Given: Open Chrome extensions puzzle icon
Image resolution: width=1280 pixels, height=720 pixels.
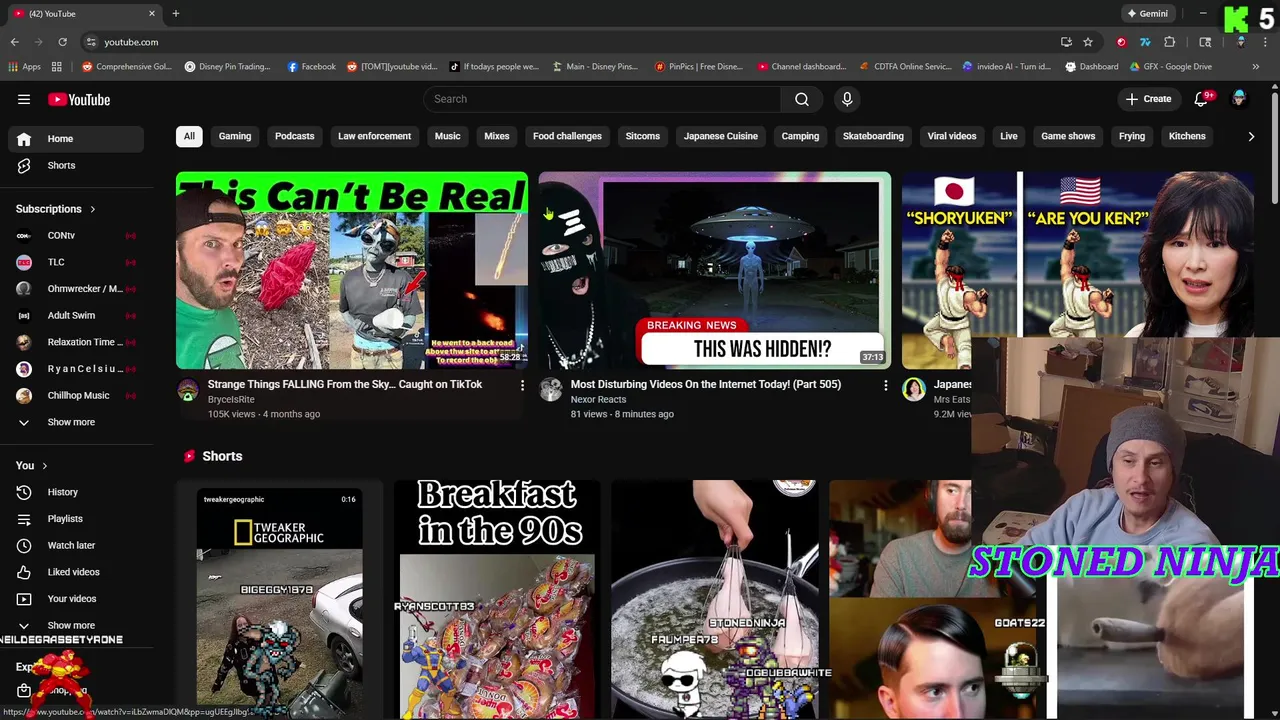Looking at the screenshot, I should [x=1169, y=42].
